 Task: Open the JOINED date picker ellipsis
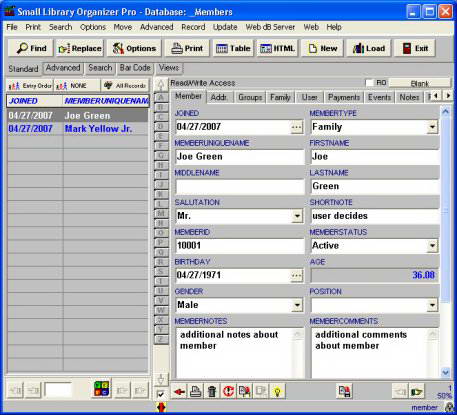[296, 127]
